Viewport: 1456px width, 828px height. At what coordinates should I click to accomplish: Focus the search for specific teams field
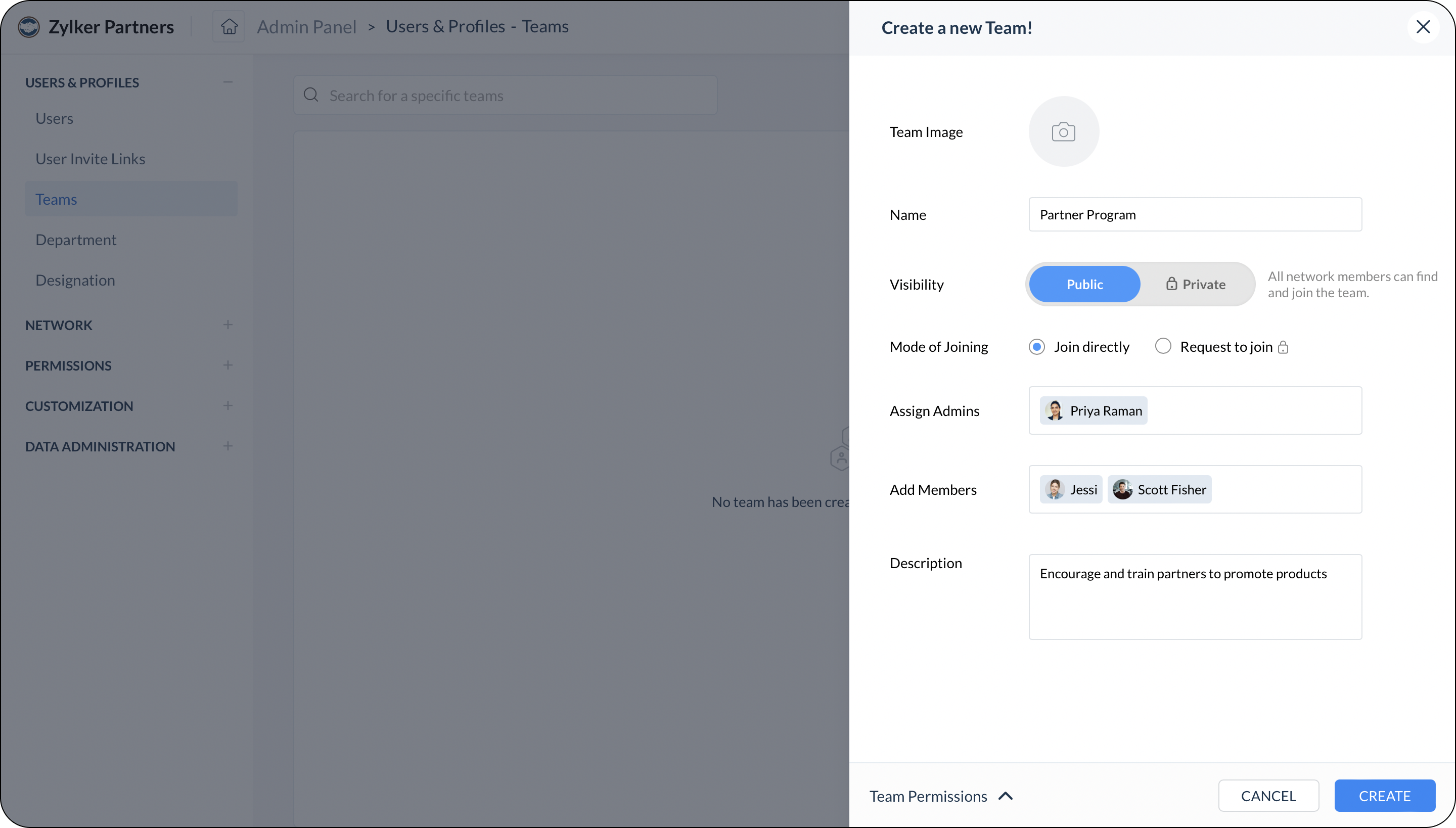505,95
